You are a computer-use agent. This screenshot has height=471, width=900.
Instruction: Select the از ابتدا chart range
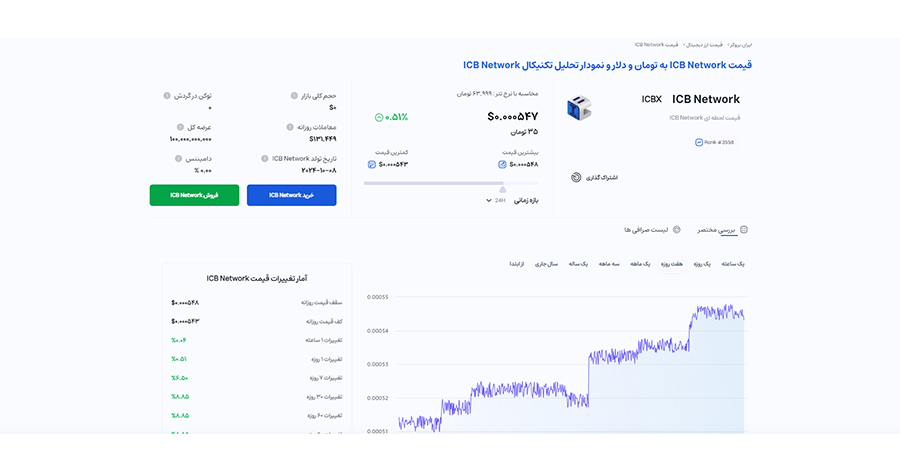(x=517, y=264)
